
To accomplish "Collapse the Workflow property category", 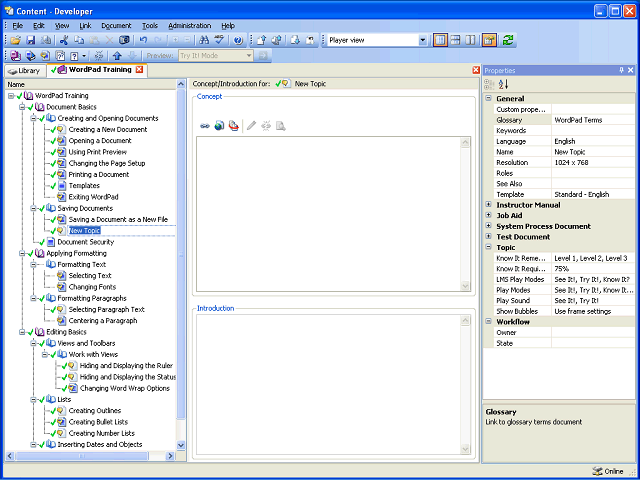I will tap(488, 322).
